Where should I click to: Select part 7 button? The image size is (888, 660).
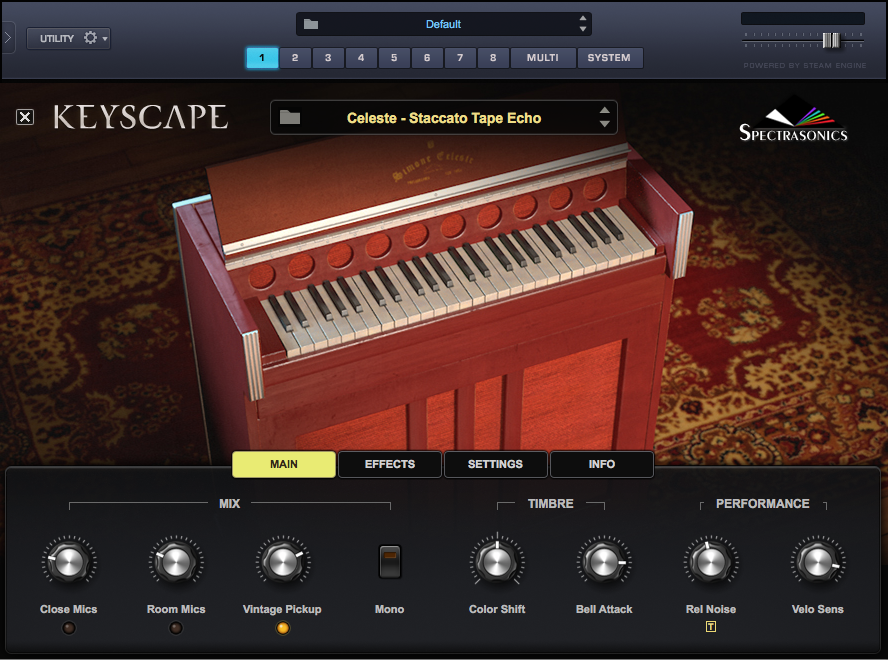click(x=460, y=58)
